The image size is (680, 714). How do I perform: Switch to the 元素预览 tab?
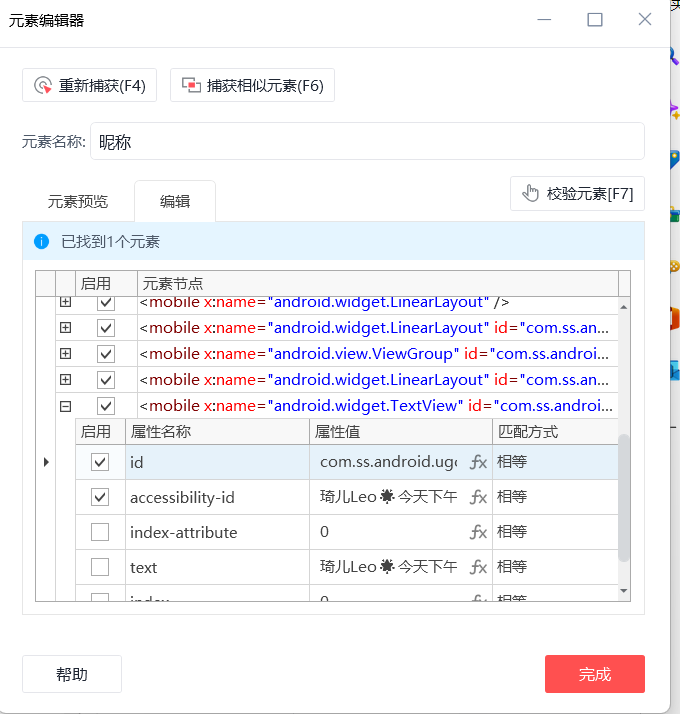[x=78, y=201]
